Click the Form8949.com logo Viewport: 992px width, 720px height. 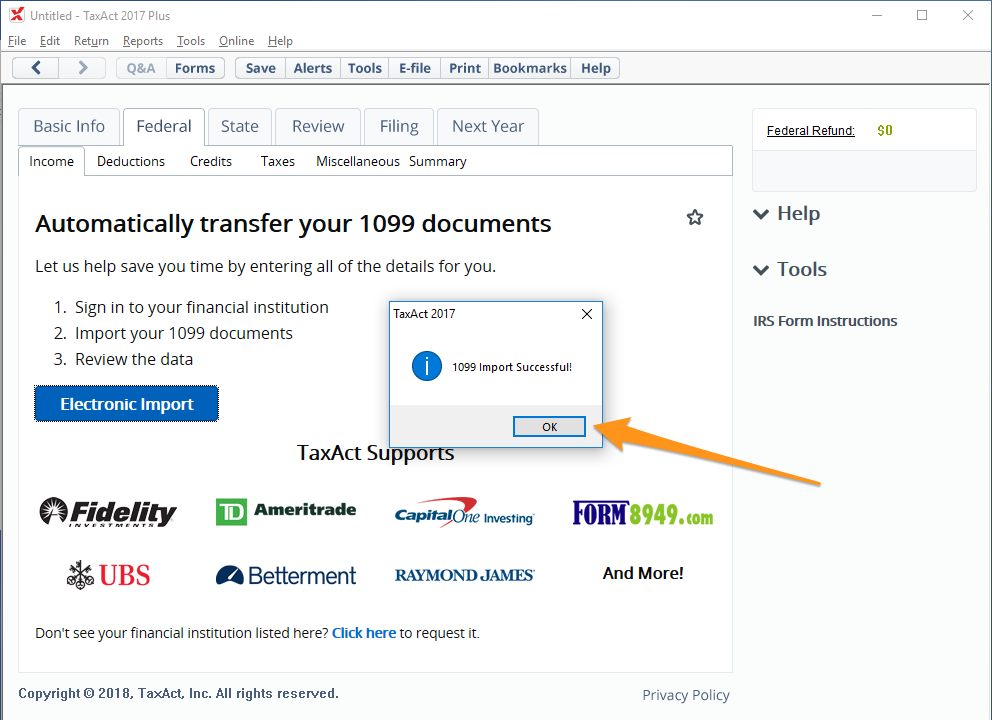[643, 513]
